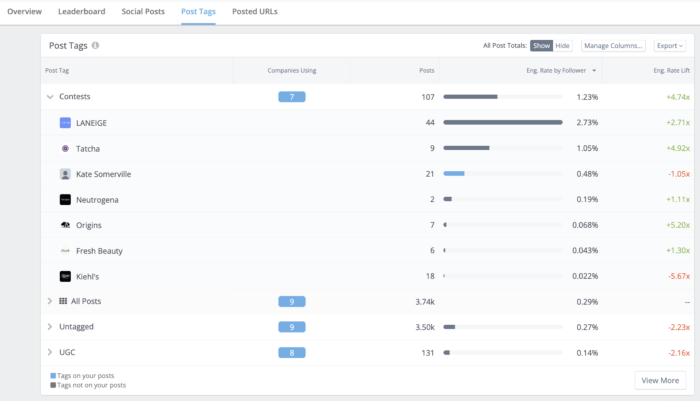
Task: Select the Tatcha row name
Action: click(88, 149)
